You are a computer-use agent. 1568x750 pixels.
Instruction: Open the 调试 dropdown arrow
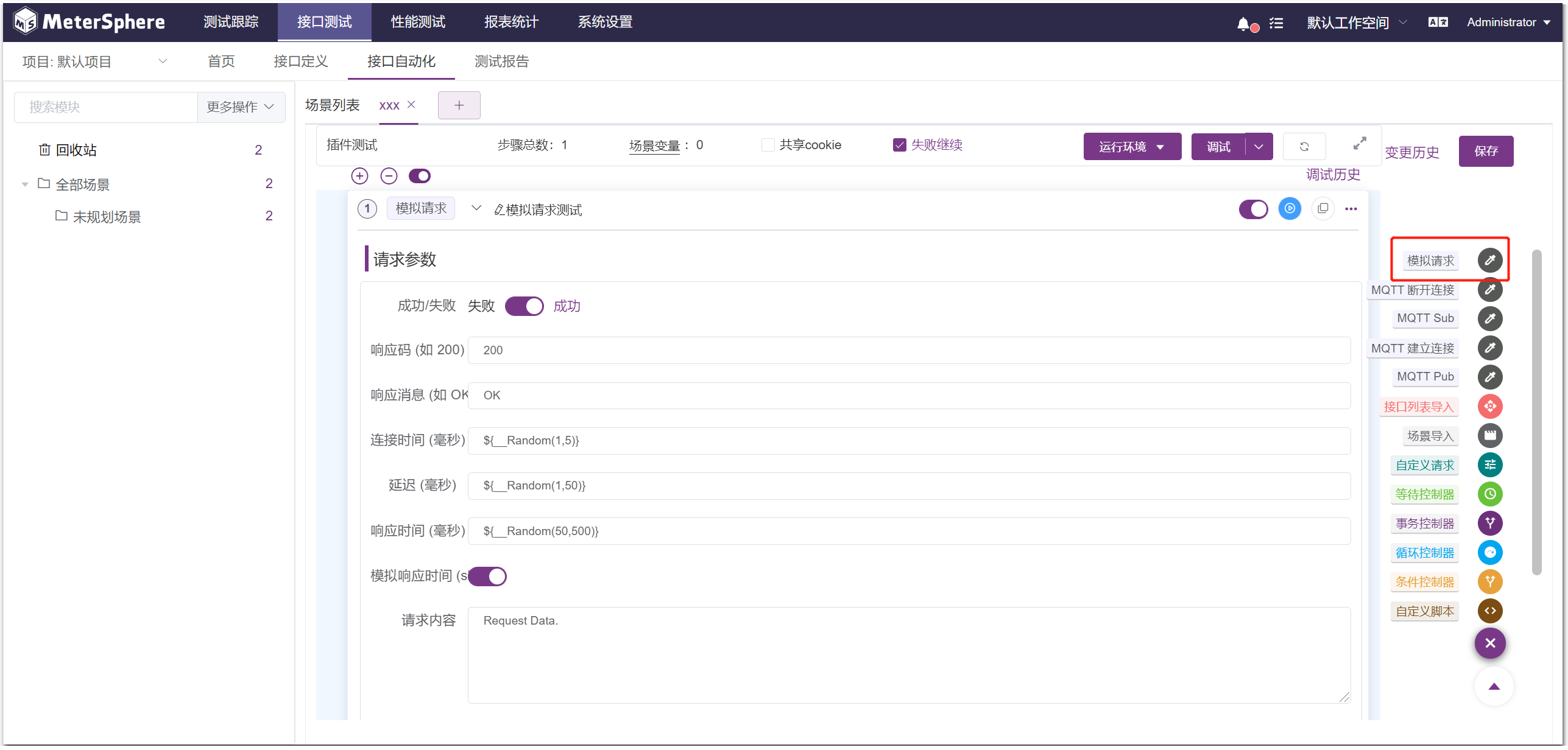1259,147
